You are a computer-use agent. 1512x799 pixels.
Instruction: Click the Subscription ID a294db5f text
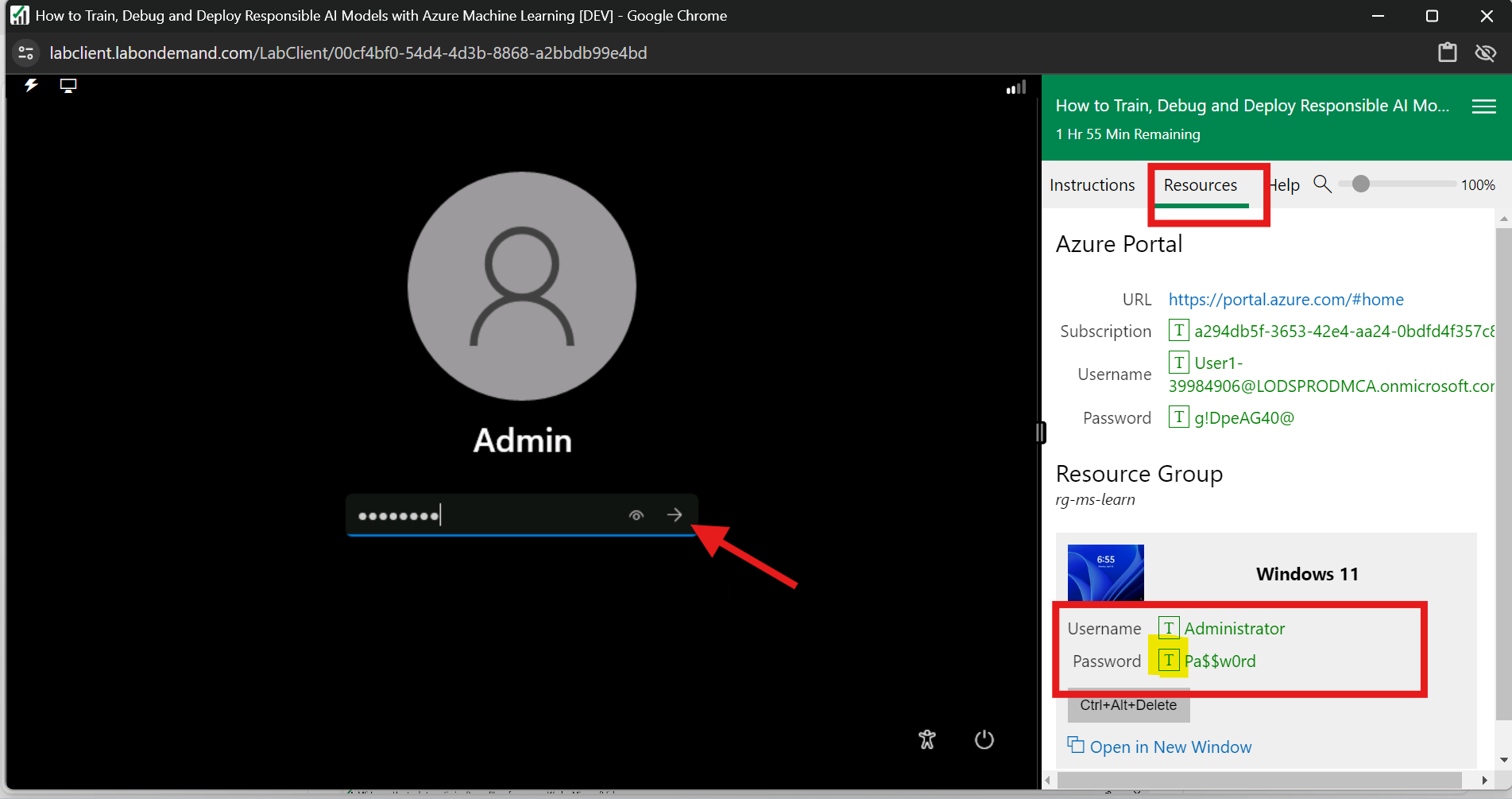coord(1344,331)
